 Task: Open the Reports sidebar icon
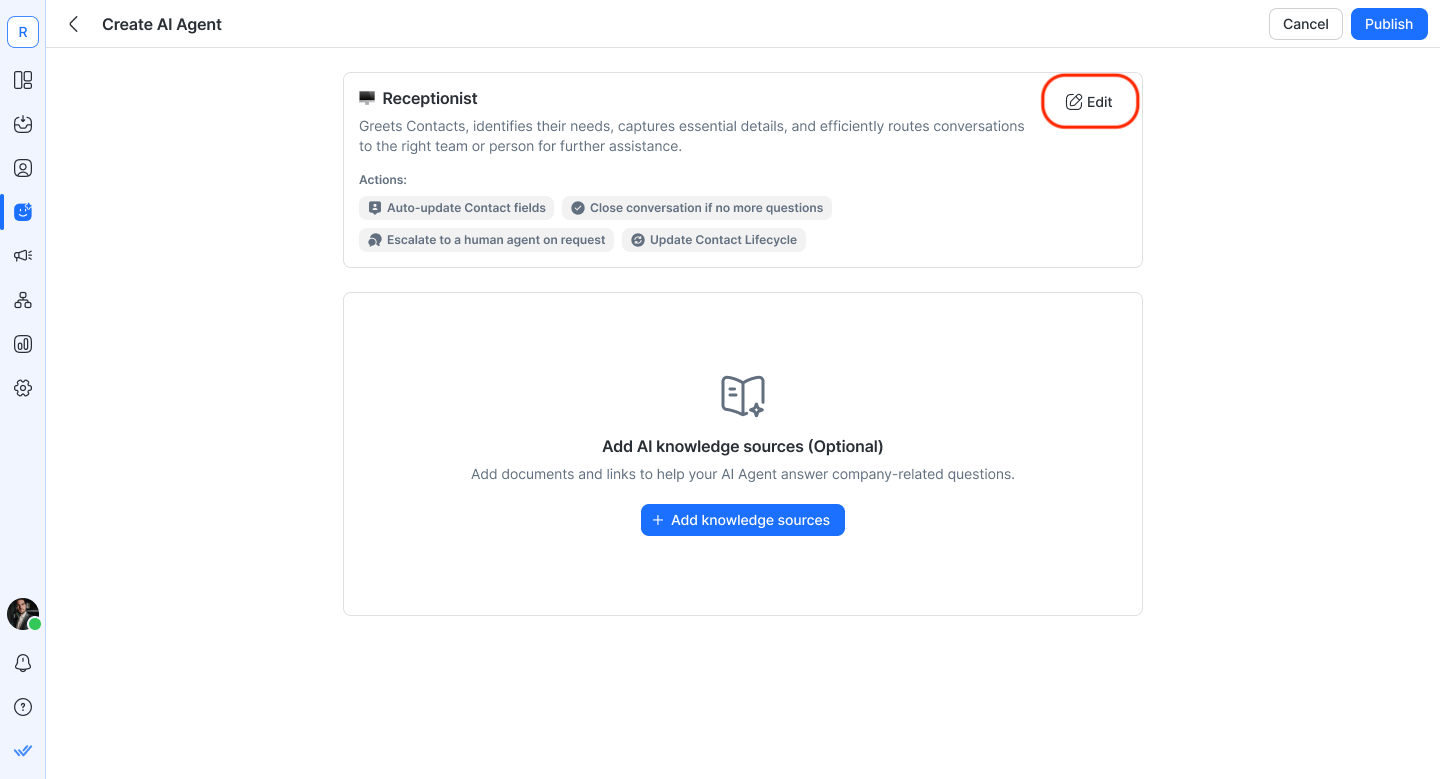point(23,344)
